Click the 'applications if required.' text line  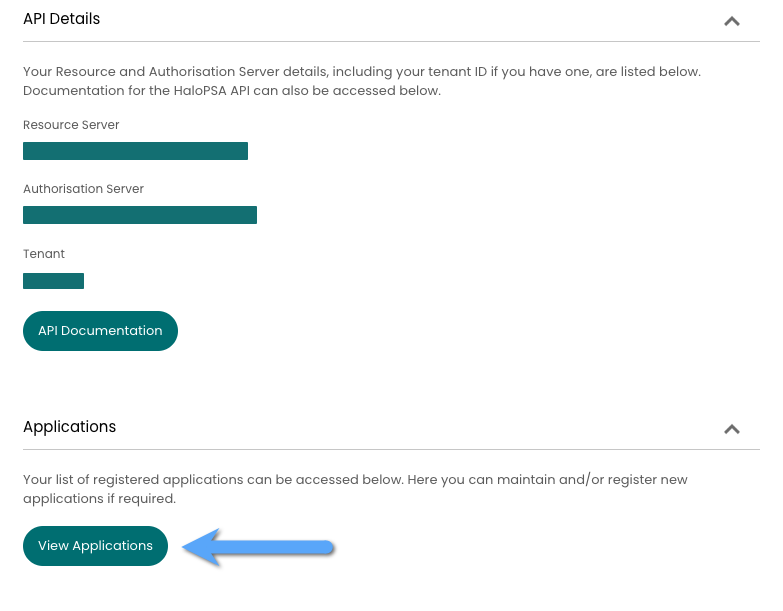point(99,499)
